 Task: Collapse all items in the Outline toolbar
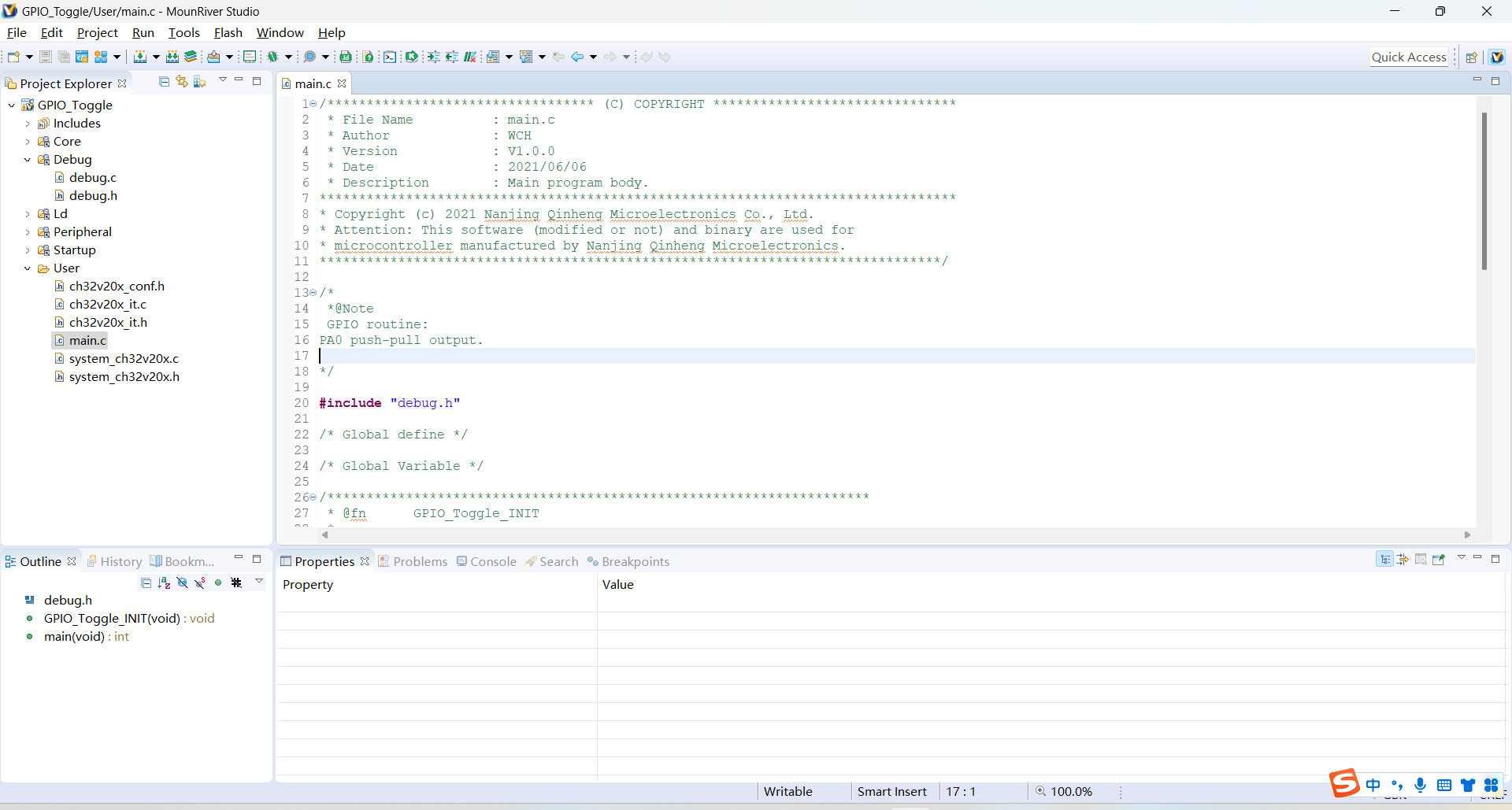(x=146, y=583)
